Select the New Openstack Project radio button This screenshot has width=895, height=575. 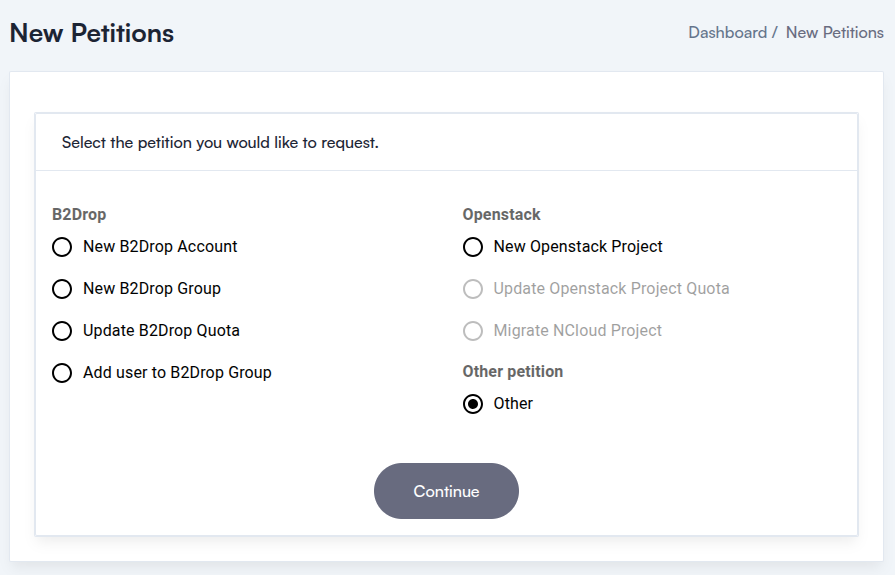point(473,247)
